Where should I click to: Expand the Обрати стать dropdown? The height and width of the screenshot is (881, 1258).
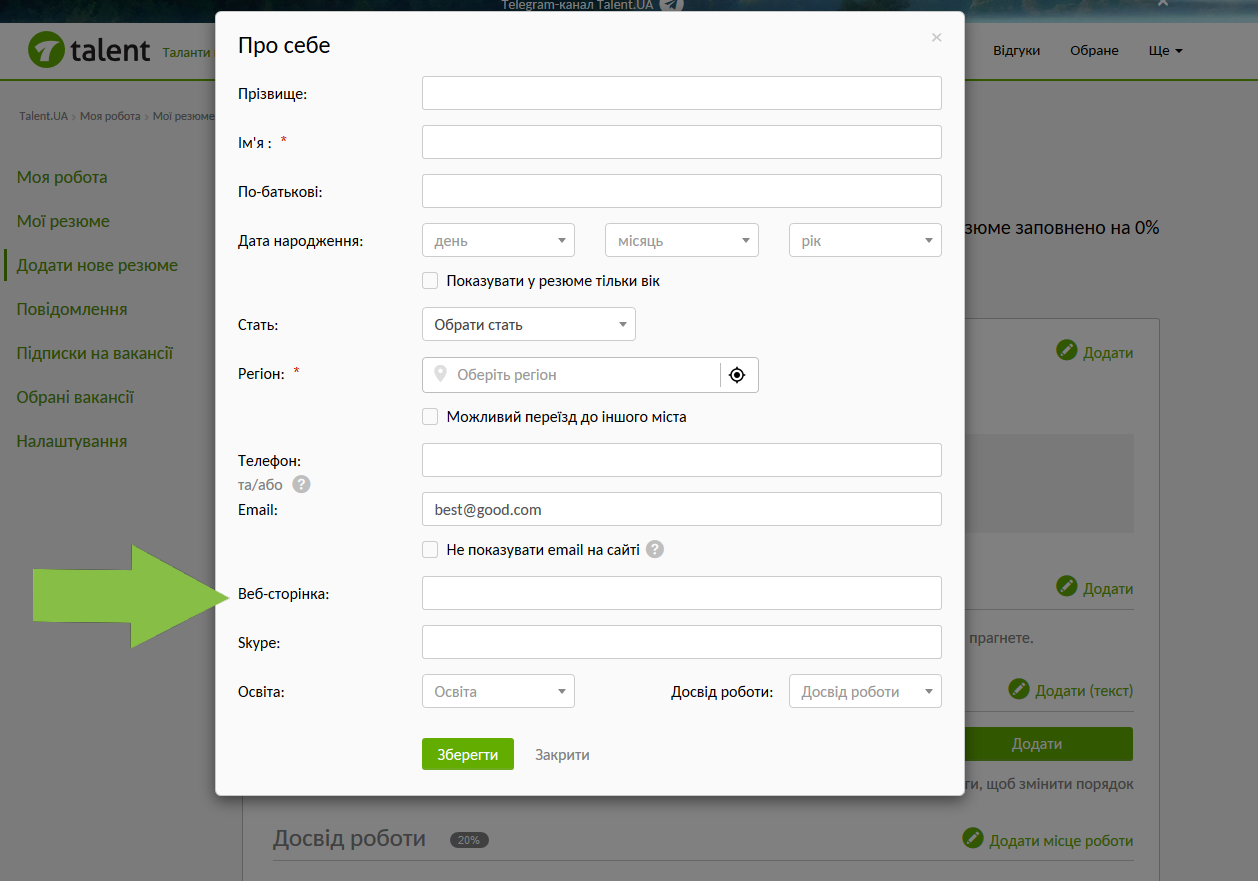[529, 324]
